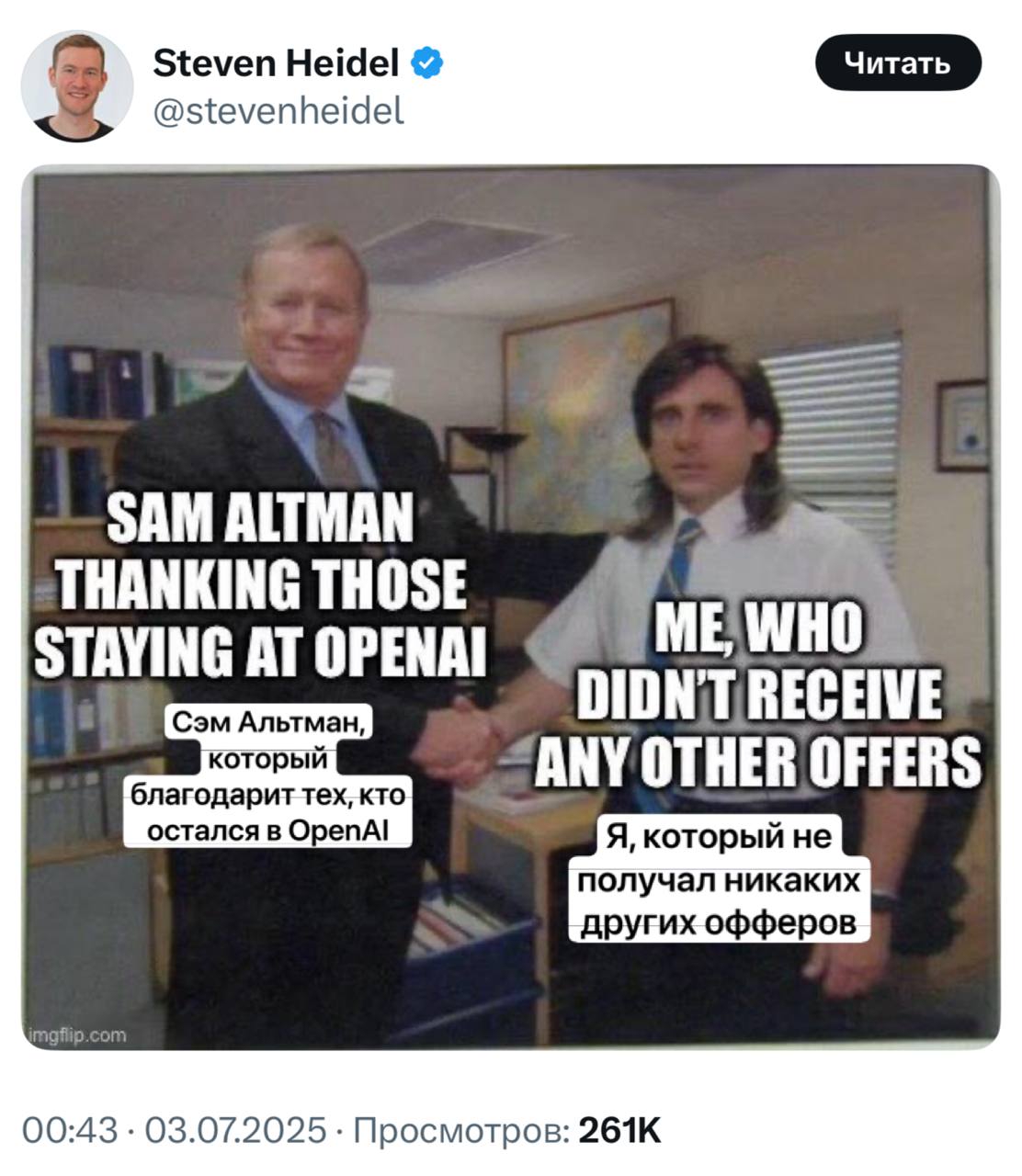The width and height of the screenshot is (1022, 1176).
Task: Click the 261K views count
Action: [x=619, y=1130]
